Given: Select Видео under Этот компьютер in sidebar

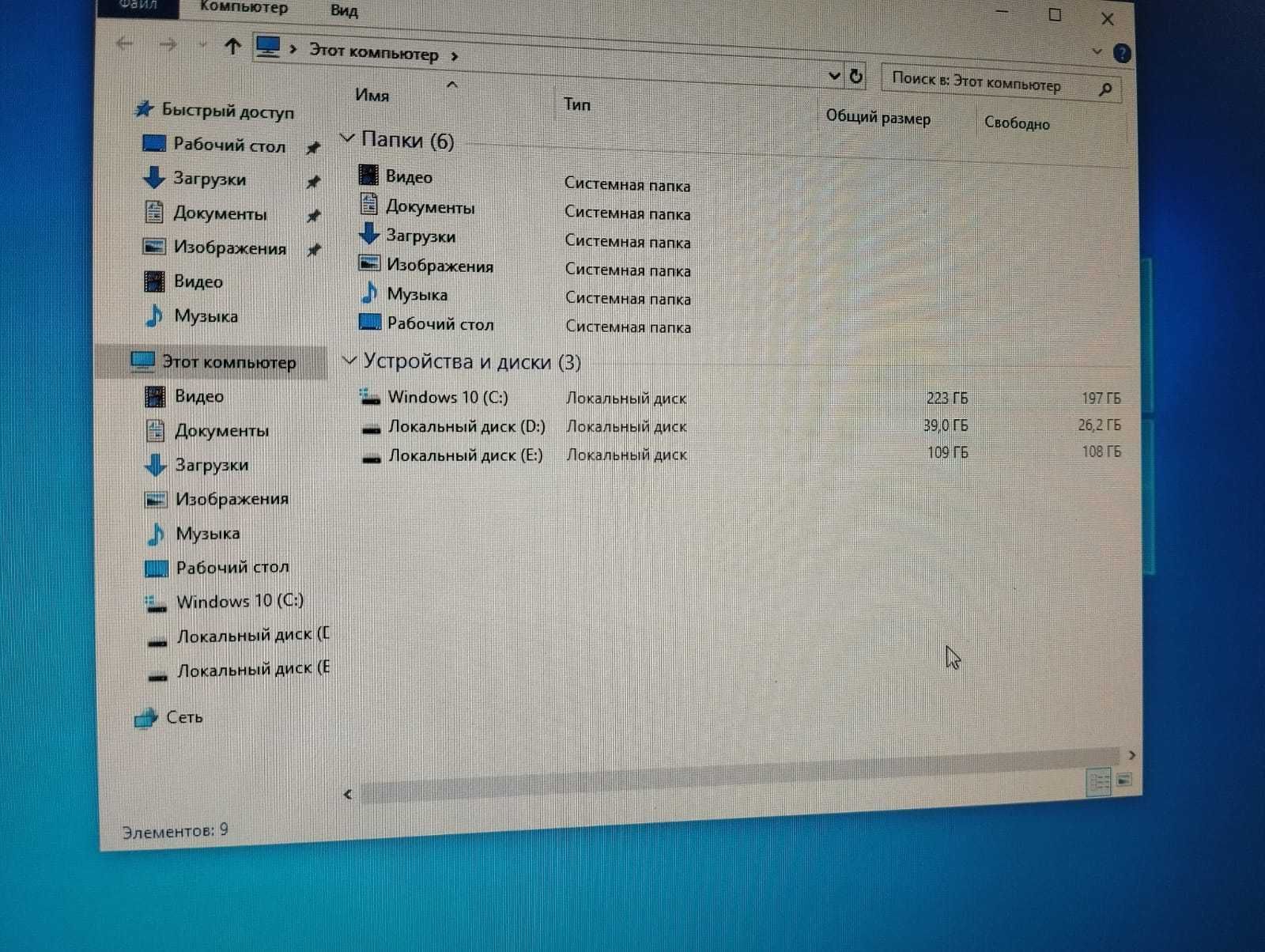Looking at the screenshot, I should click(x=199, y=396).
